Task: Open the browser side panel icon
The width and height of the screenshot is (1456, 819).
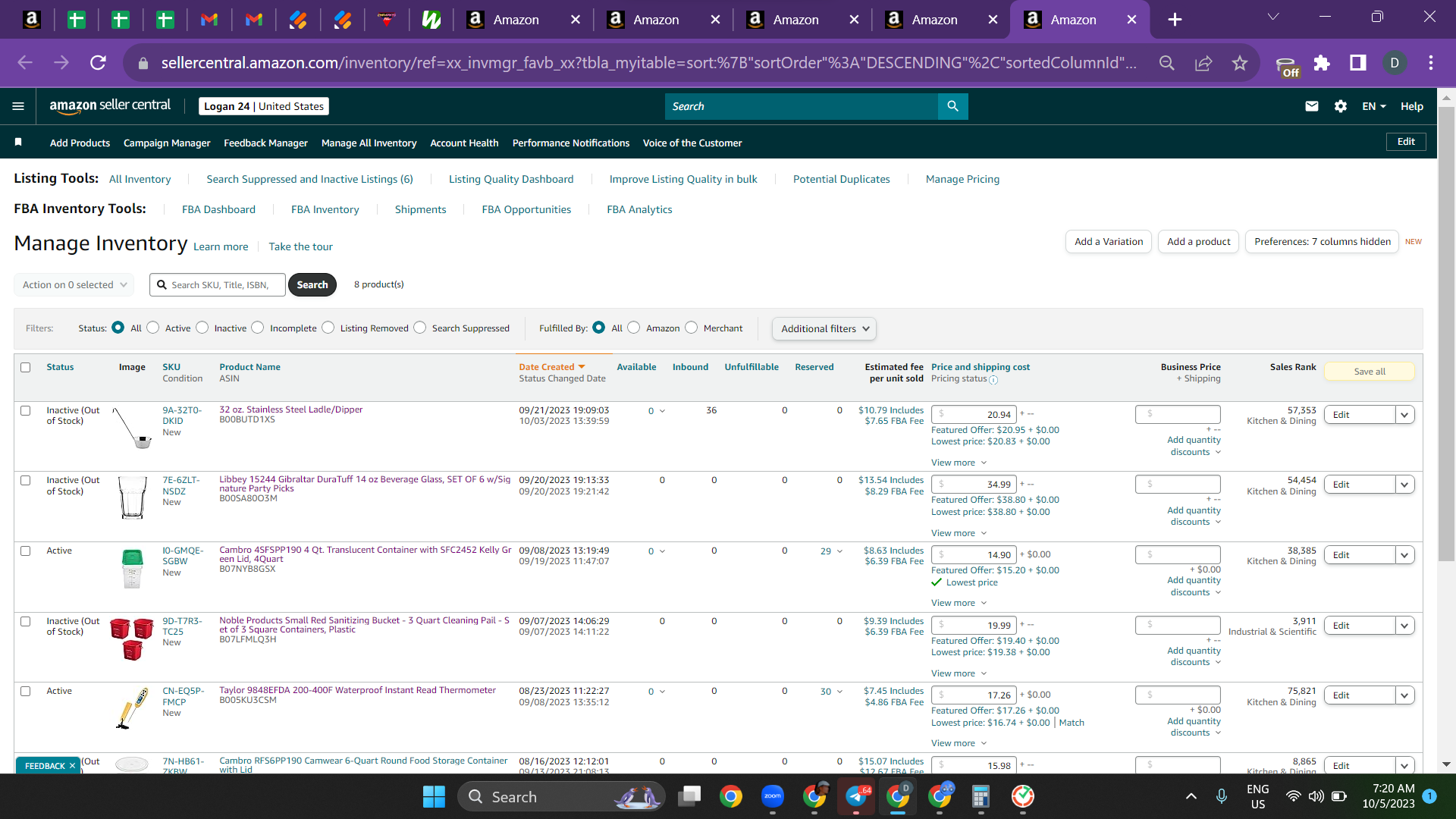Action: (1358, 63)
